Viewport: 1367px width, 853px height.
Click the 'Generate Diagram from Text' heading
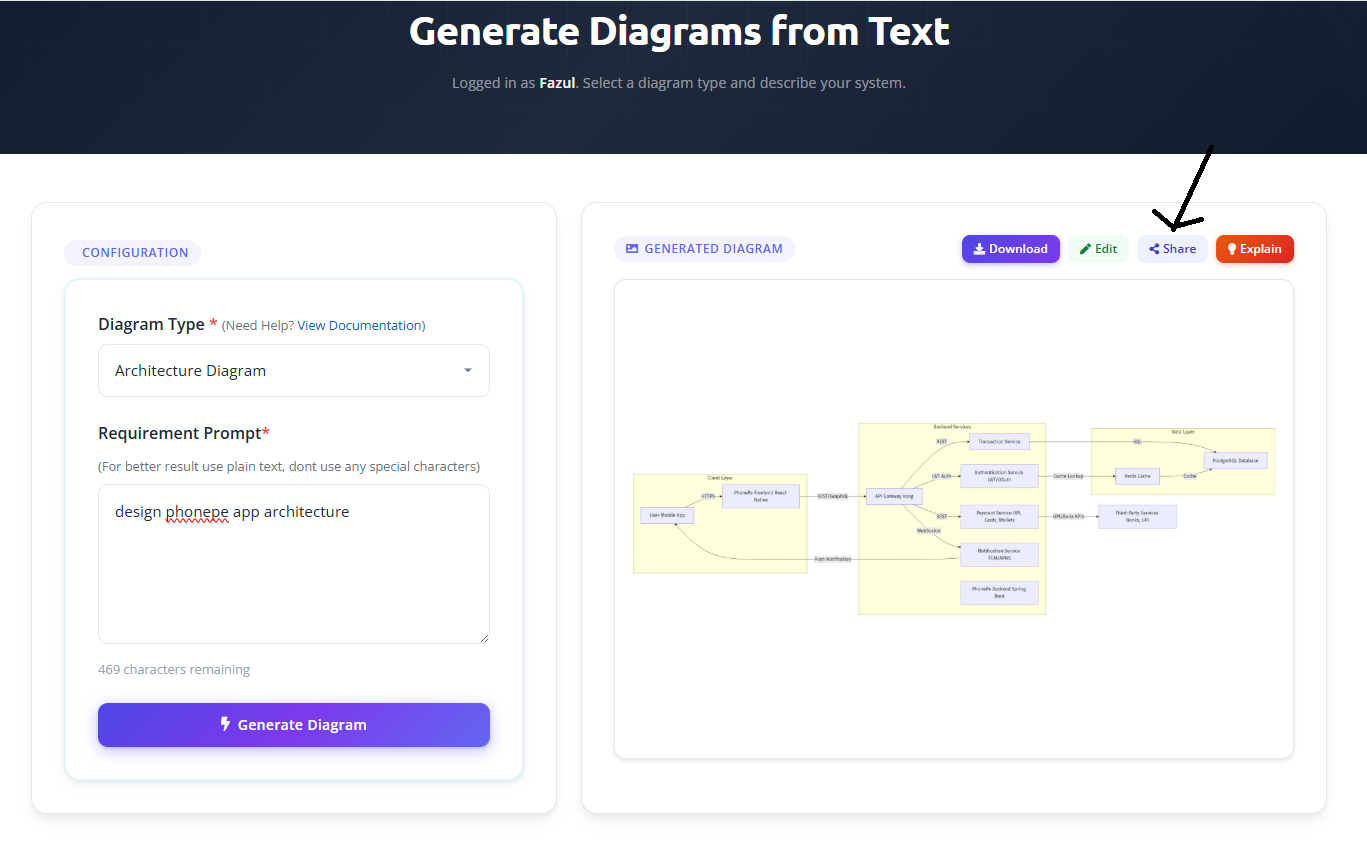click(679, 31)
